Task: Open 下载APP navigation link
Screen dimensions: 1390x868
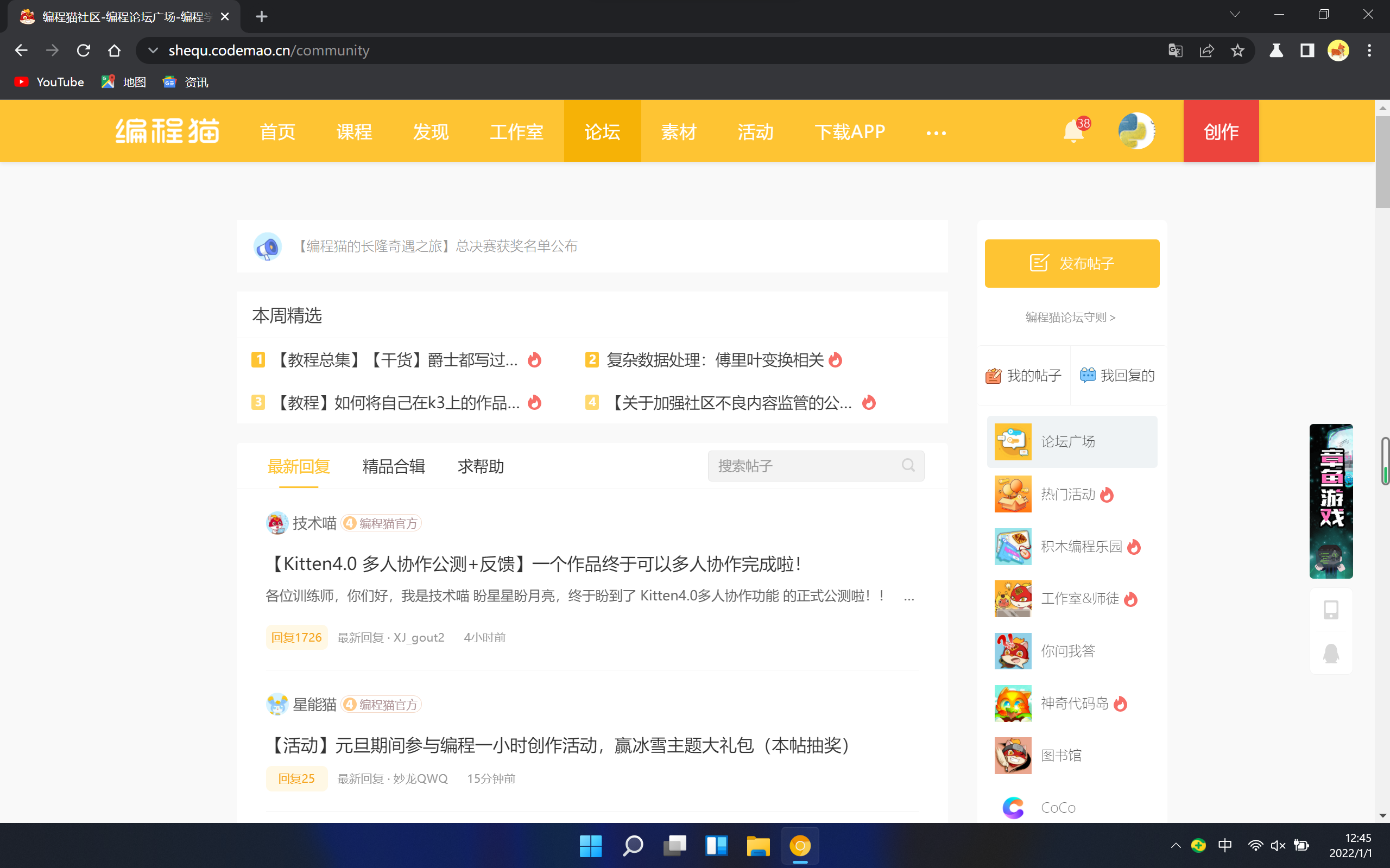Action: [850, 131]
